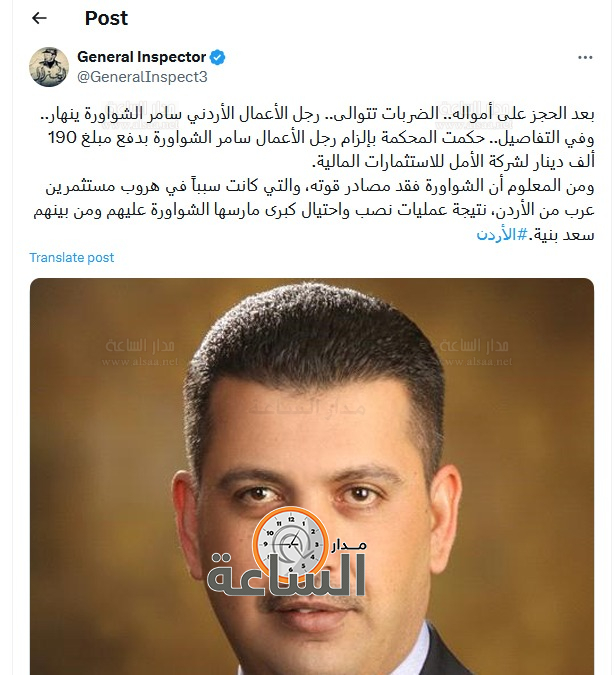The height and width of the screenshot is (675, 614).
Task: Click the faded مدار الساعة watermark on forehead
Action: (x=307, y=406)
